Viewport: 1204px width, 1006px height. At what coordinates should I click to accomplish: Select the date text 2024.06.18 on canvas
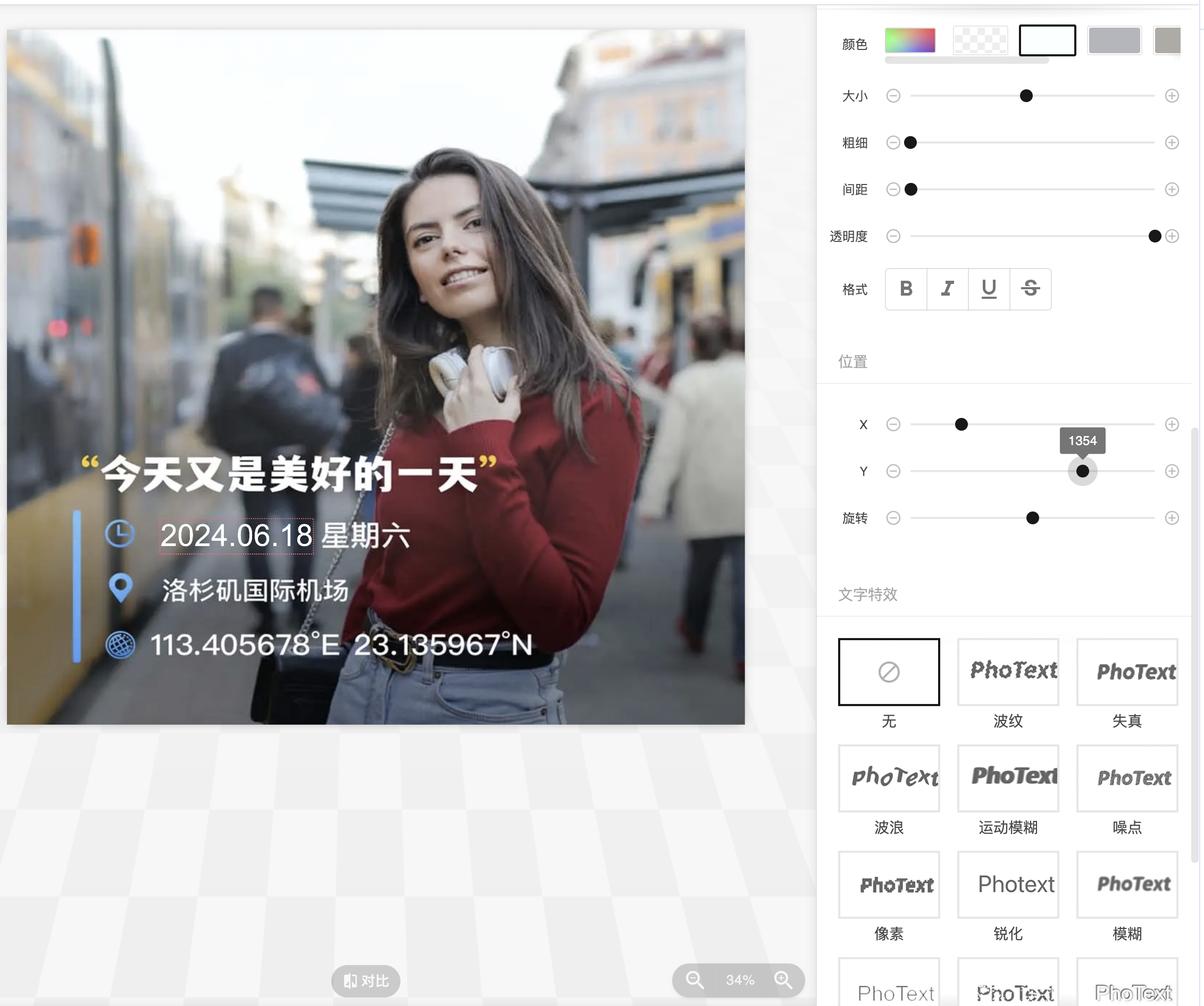[x=236, y=537]
